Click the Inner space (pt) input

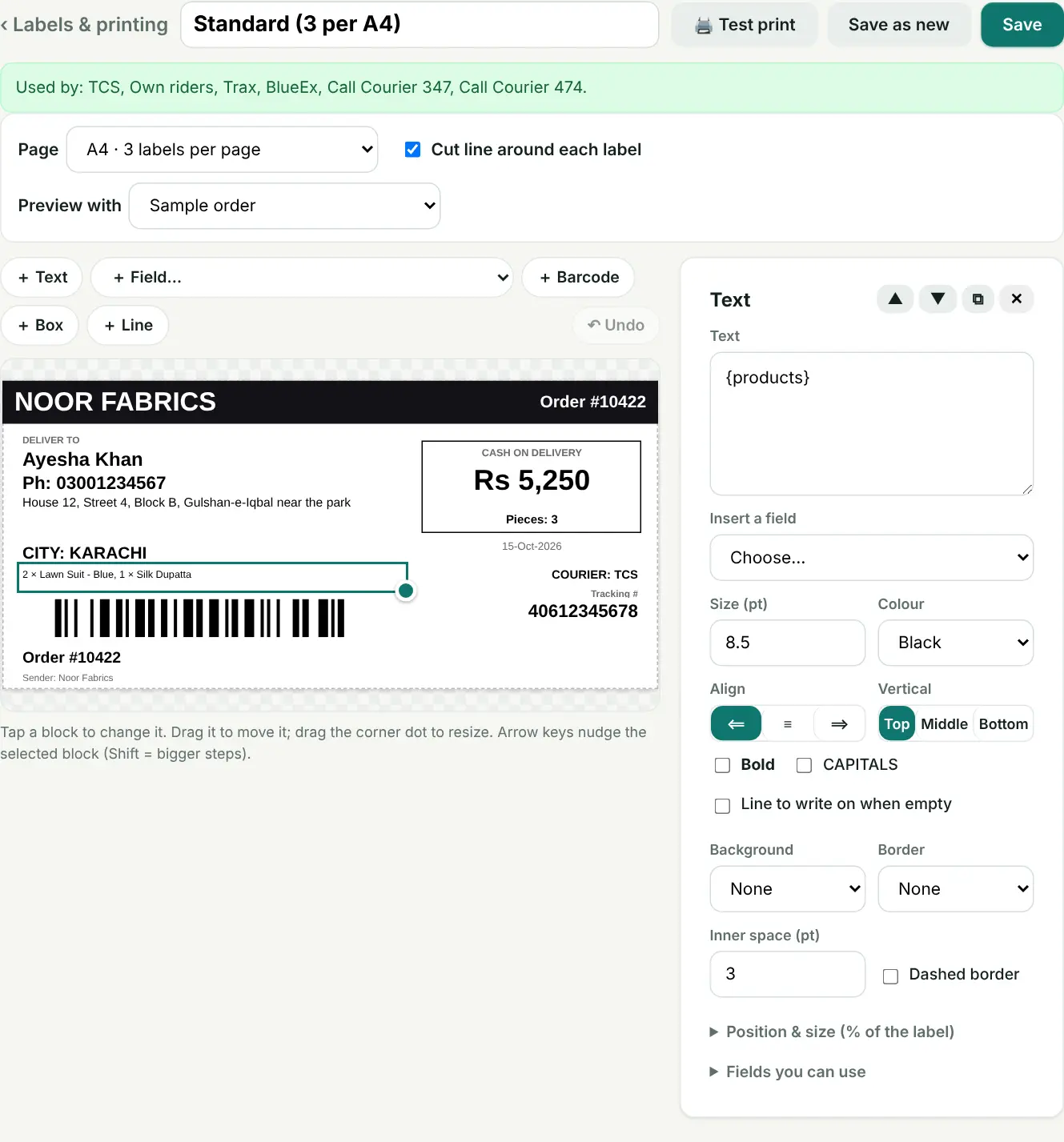pos(787,974)
